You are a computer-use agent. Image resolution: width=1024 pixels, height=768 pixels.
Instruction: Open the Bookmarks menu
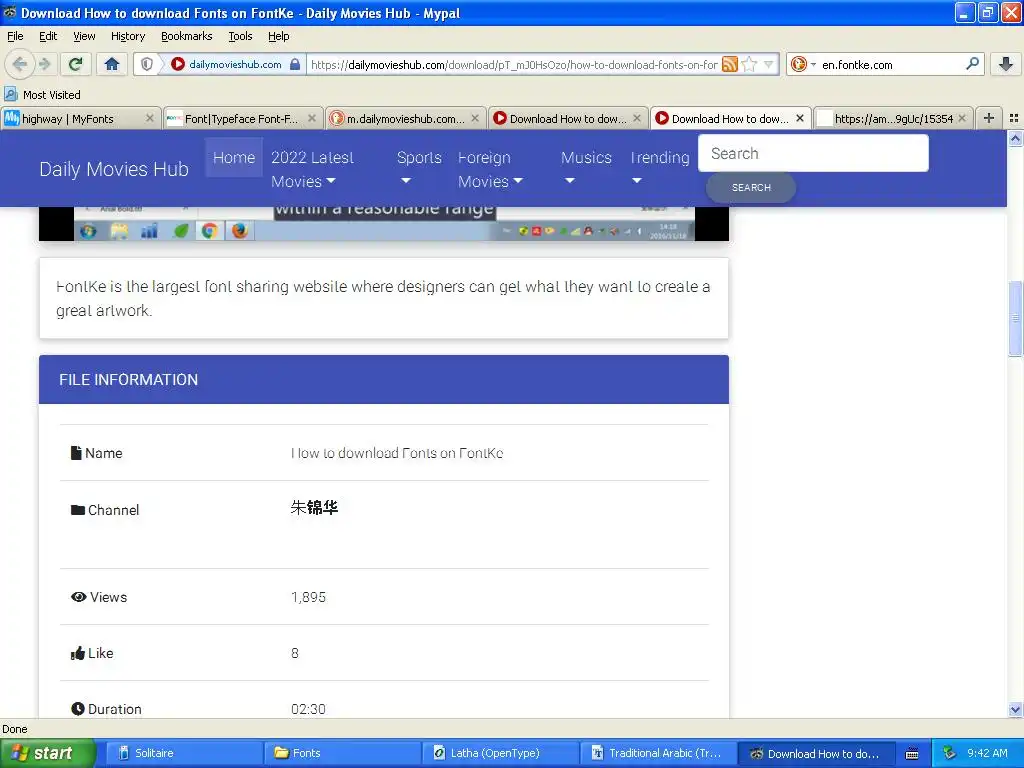(x=186, y=36)
